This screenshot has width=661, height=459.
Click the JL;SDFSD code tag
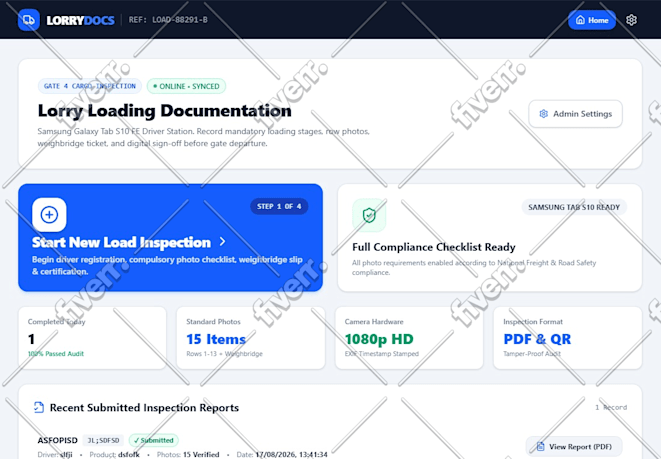point(103,440)
